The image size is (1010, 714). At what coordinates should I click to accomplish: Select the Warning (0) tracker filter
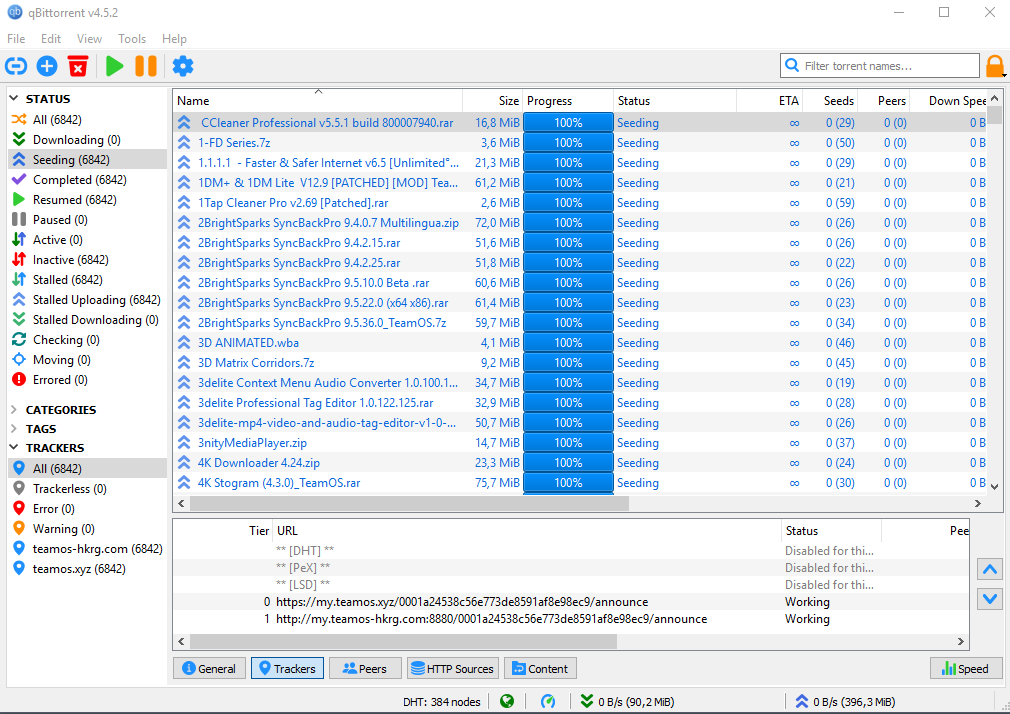pos(87,528)
